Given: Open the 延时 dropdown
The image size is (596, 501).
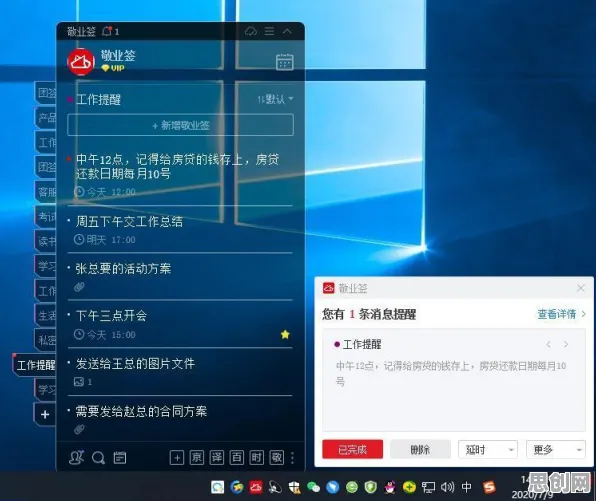Looking at the screenshot, I should click(x=488, y=450).
